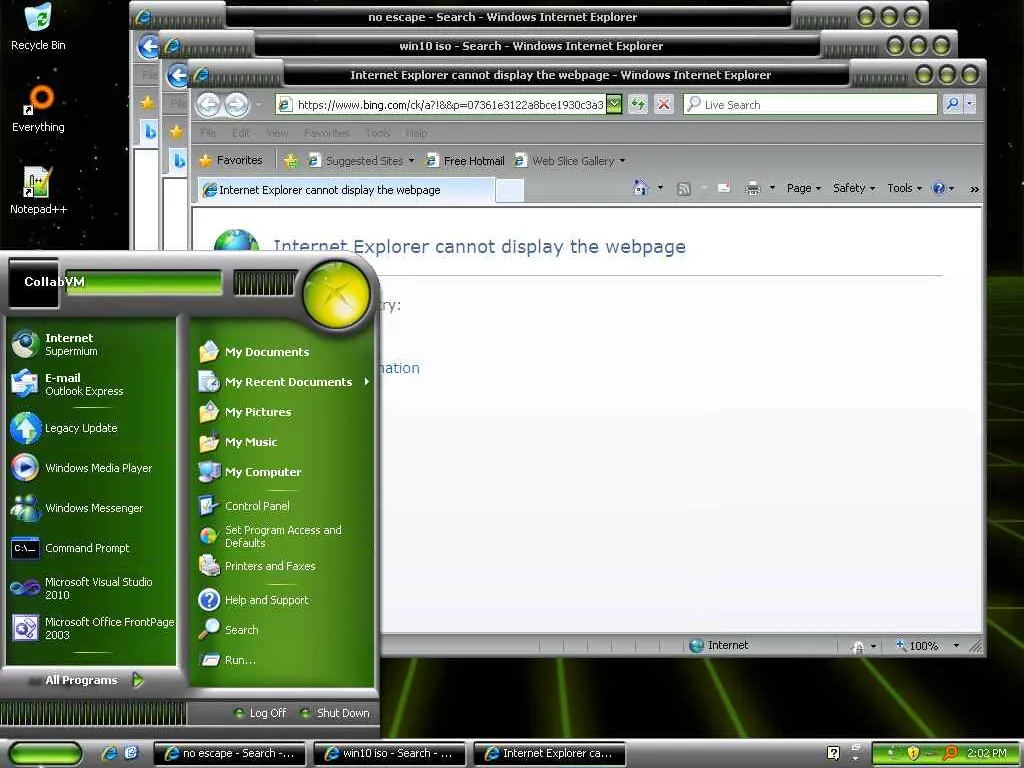Open the 100% zoom level control
The height and width of the screenshot is (768, 1024).
pos(926,646)
